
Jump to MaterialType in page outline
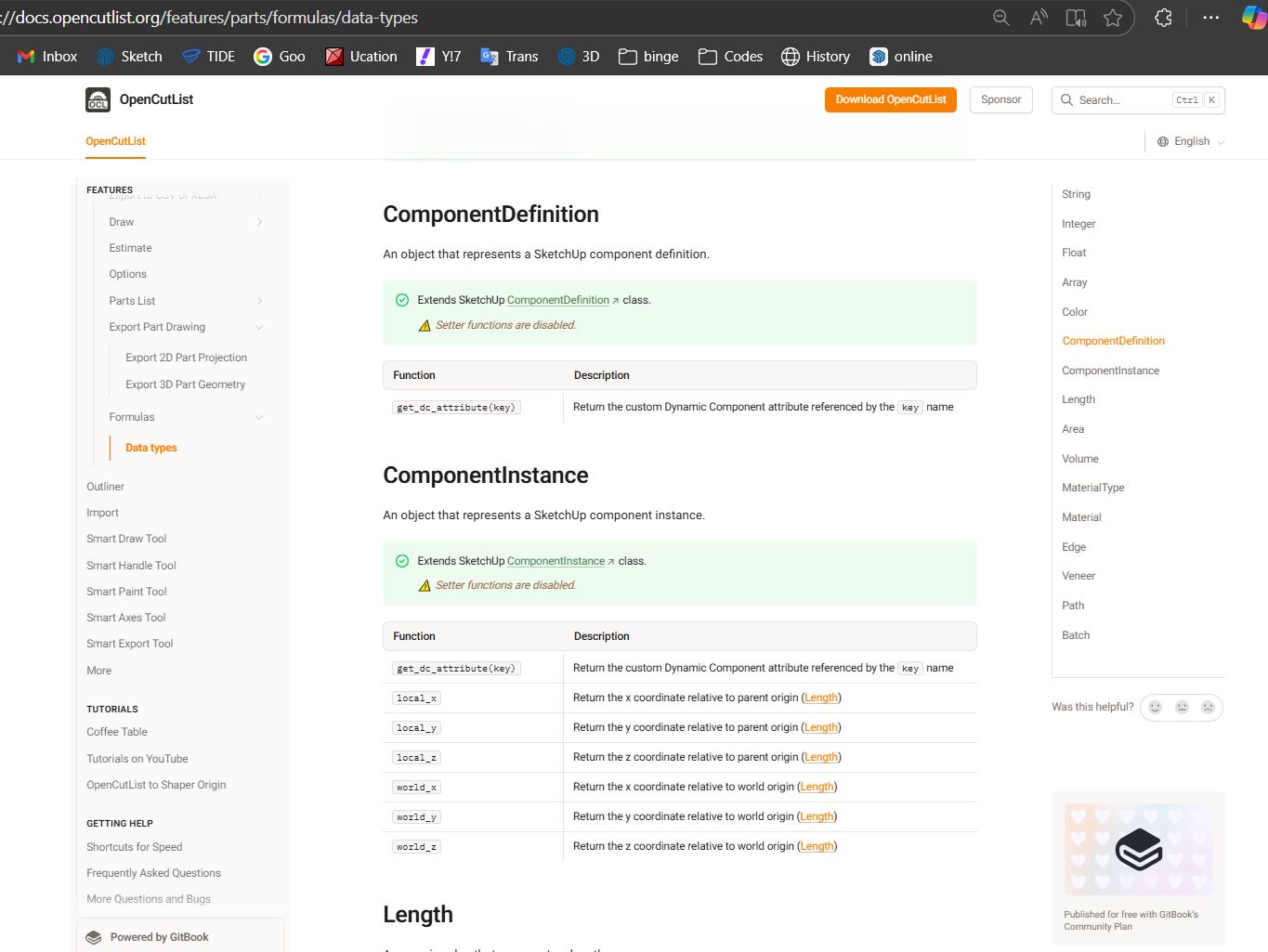(1092, 488)
